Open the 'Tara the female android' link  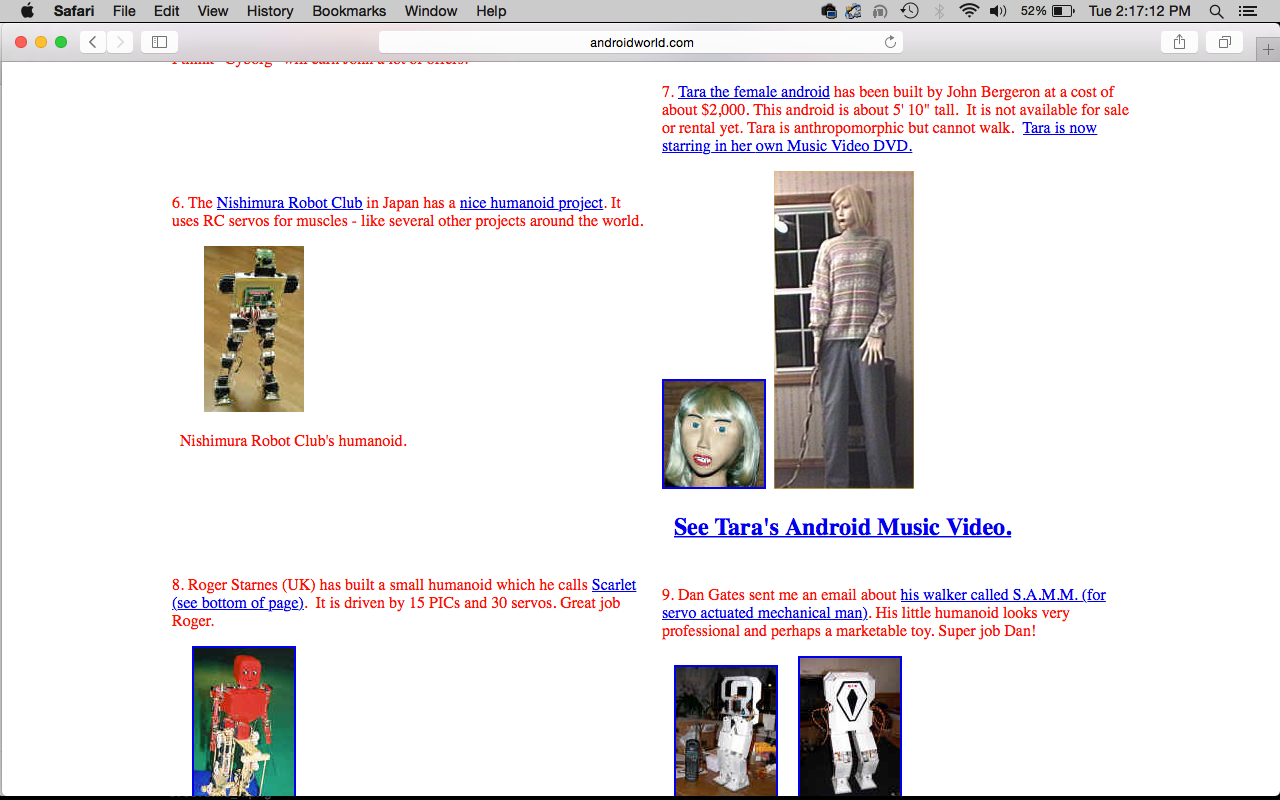(754, 92)
